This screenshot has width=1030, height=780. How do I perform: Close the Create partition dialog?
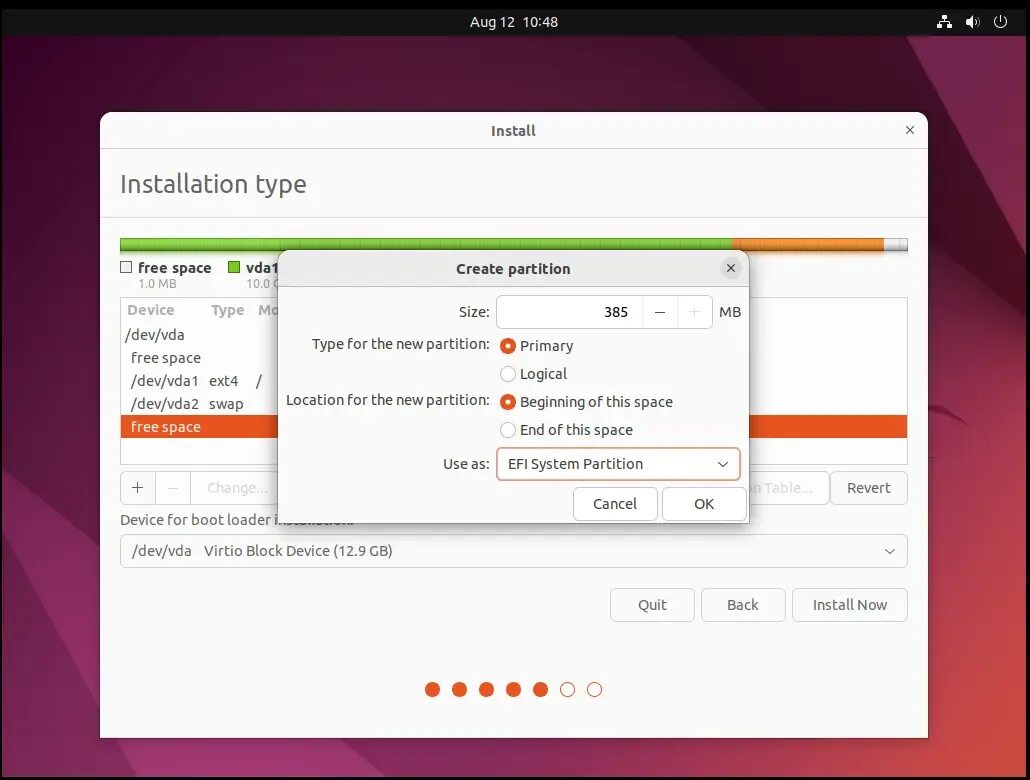(730, 268)
